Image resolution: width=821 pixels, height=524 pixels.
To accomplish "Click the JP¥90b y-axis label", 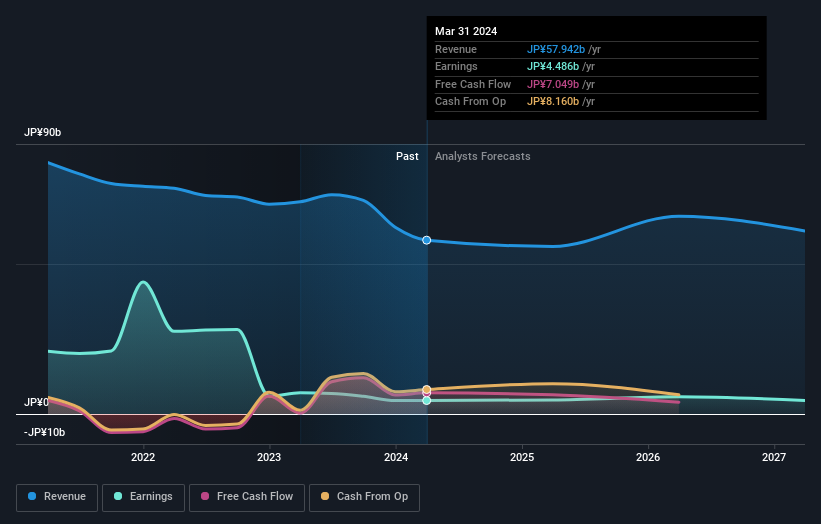I will 42,132.
